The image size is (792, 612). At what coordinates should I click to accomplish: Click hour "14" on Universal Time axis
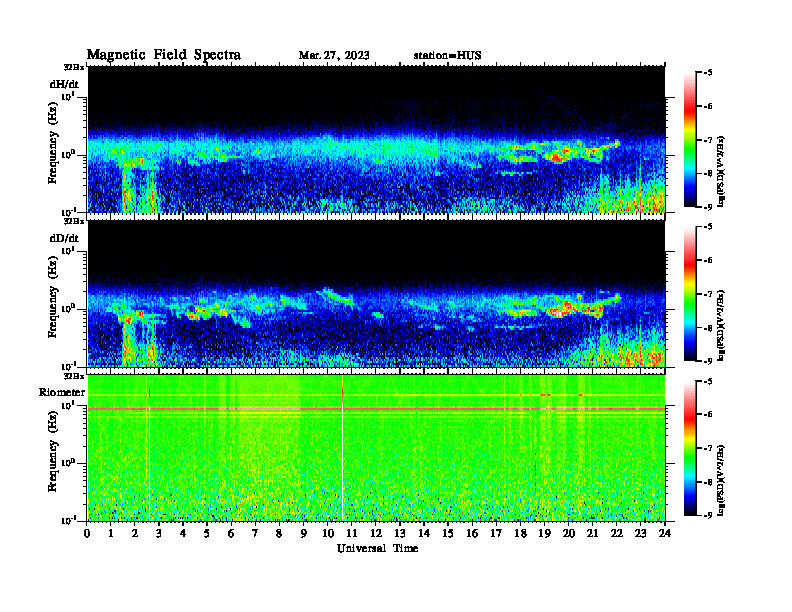[424, 533]
